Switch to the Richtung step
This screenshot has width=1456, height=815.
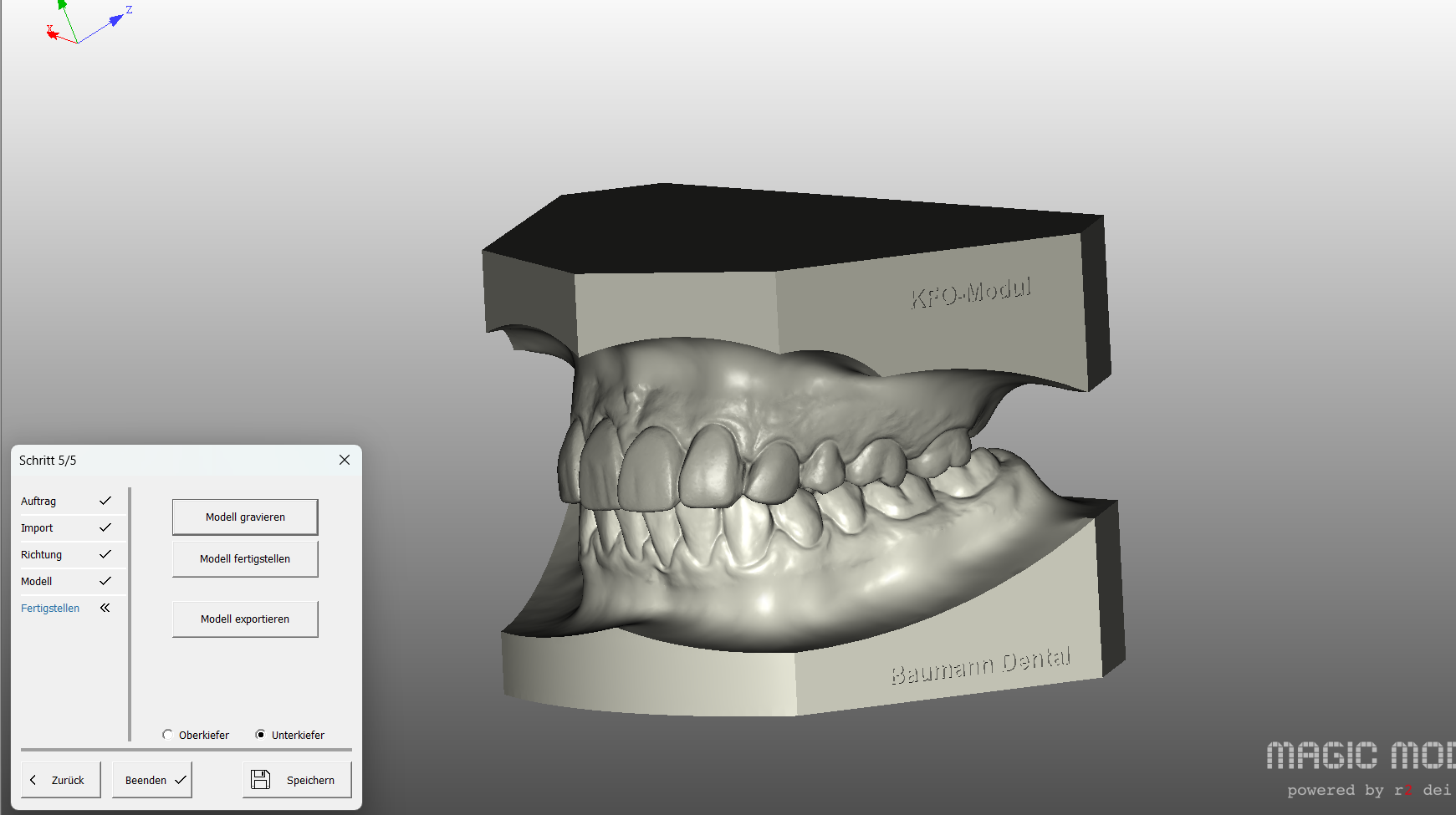[x=42, y=555]
